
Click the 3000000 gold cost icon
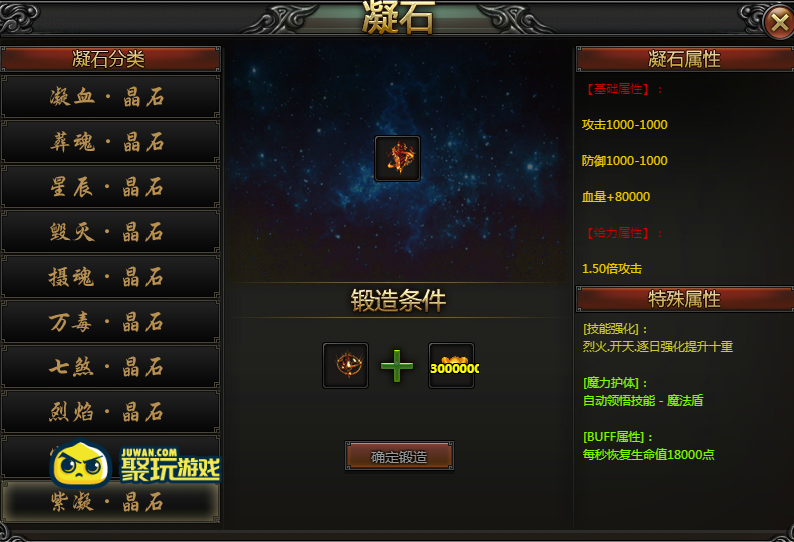[x=452, y=365]
